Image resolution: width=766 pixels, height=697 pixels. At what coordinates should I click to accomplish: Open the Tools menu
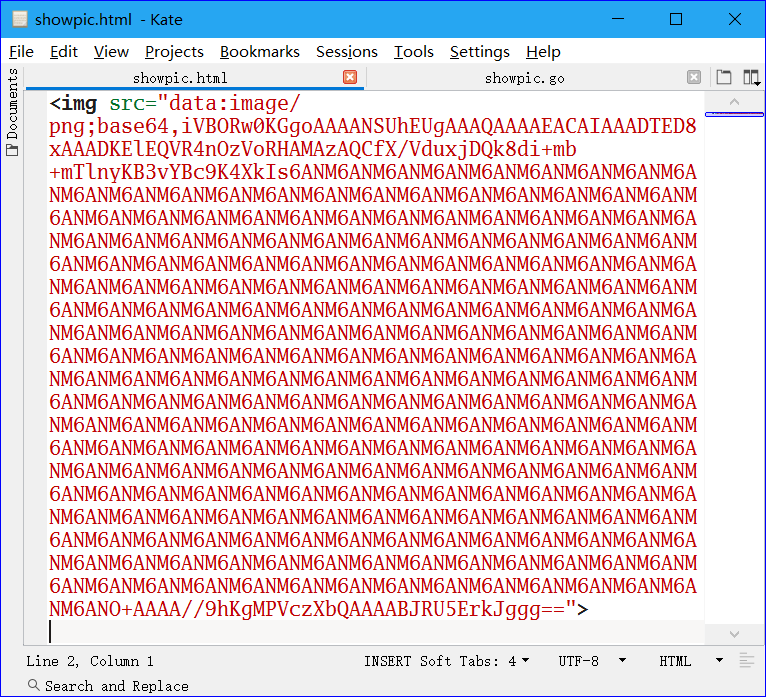(414, 51)
